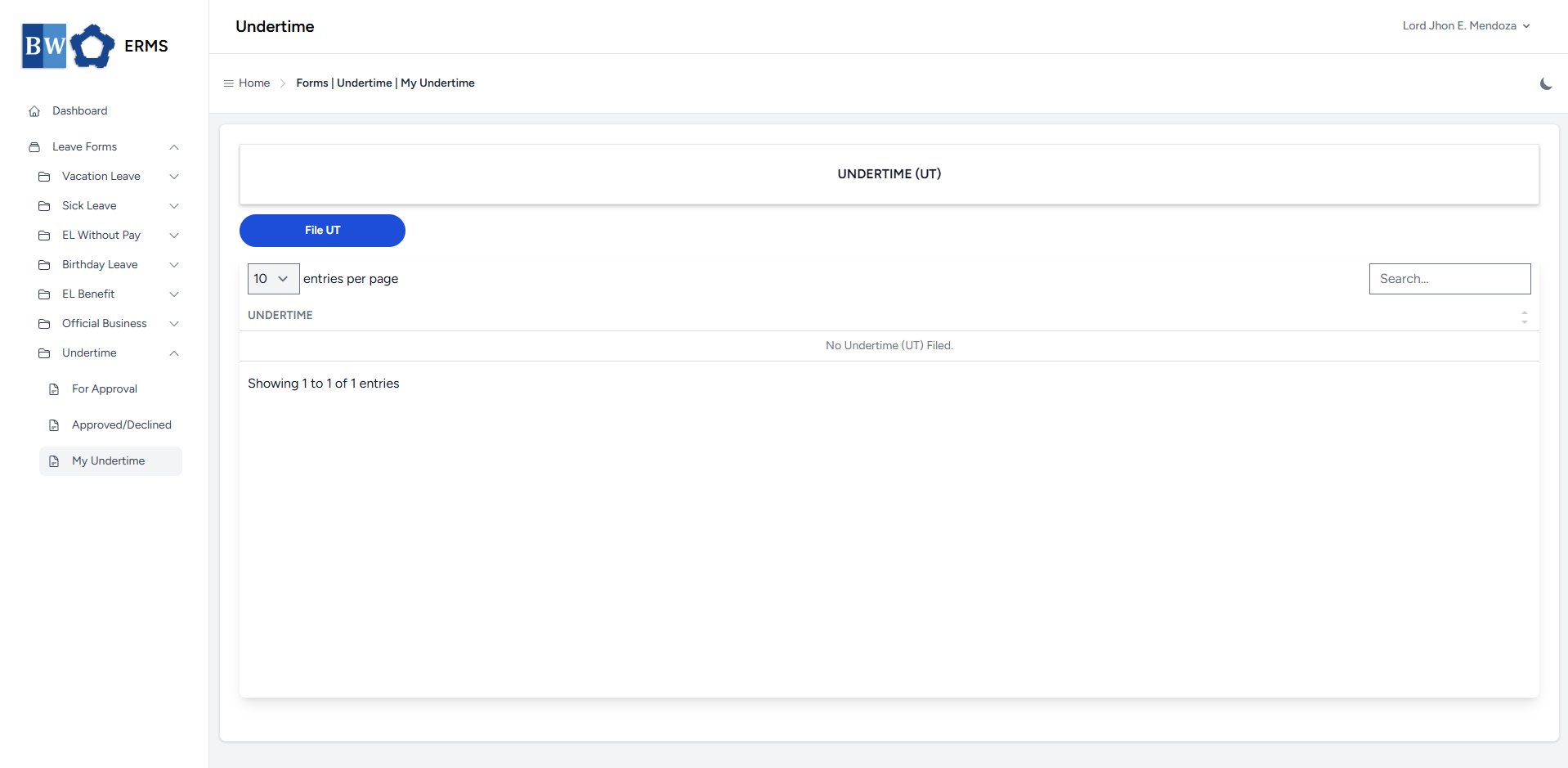The image size is (1568, 768).
Task: Click the UNDERTIME (UT) panel heading
Action: (889, 174)
